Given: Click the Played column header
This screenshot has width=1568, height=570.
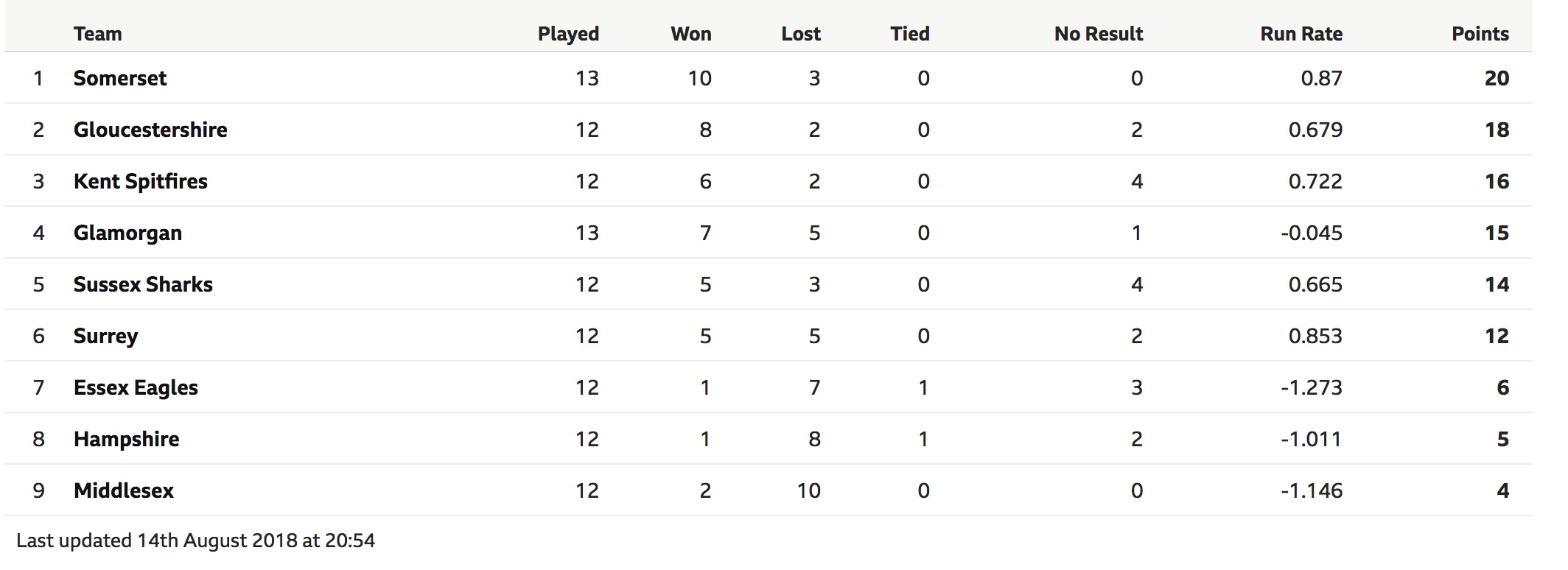Looking at the screenshot, I should 568,35.
